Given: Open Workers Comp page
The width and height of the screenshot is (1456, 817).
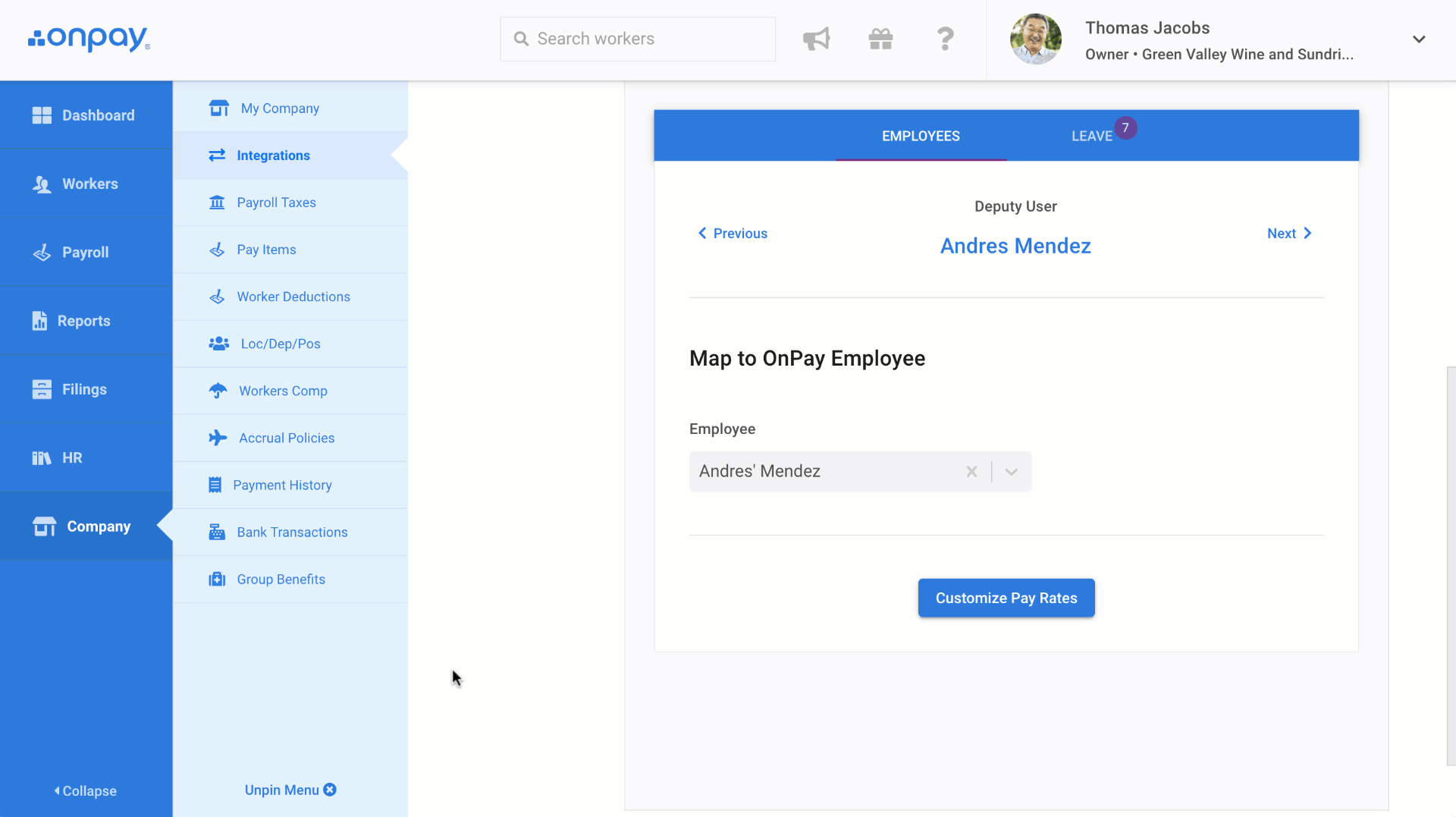Looking at the screenshot, I should [x=290, y=391].
